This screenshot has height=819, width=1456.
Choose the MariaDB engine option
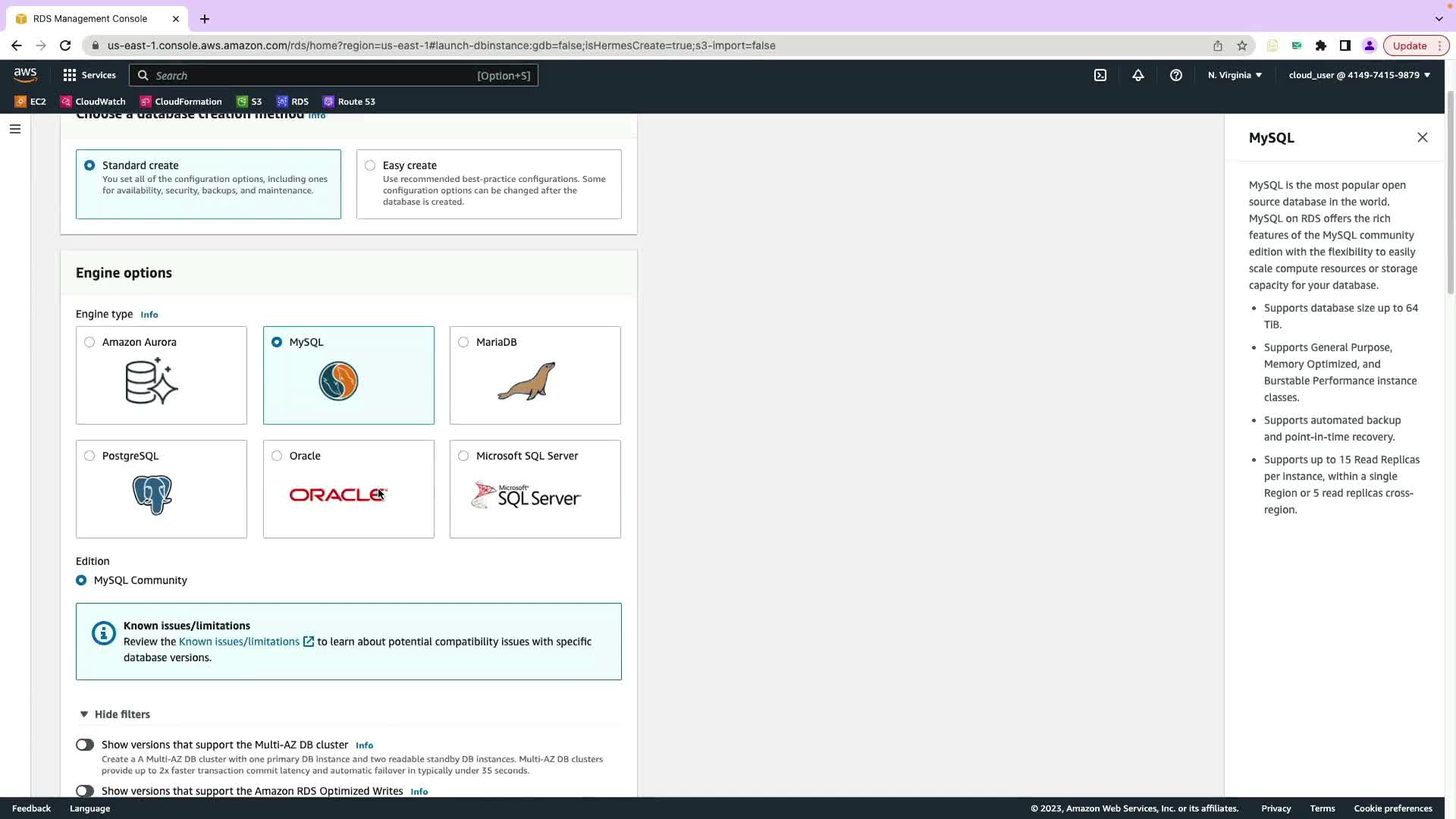click(463, 342)
